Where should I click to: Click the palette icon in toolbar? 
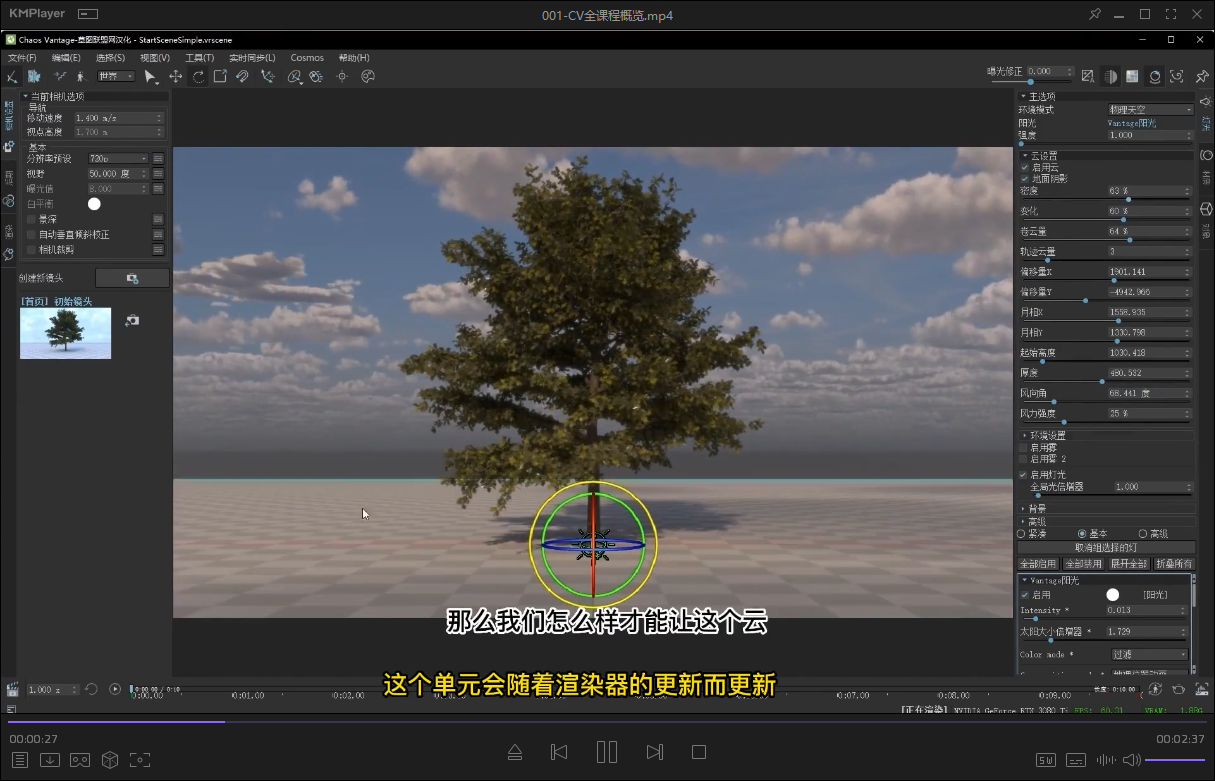368,76
